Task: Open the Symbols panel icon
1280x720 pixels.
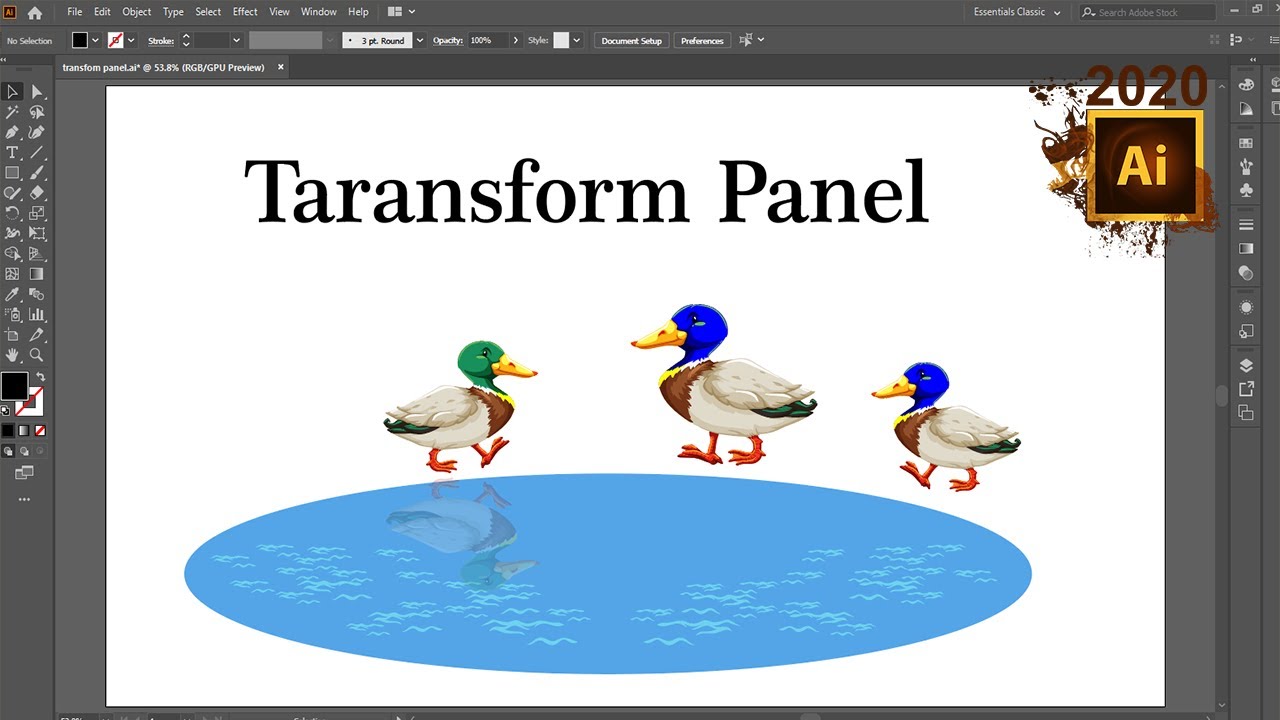Action: coord(1246,189)
